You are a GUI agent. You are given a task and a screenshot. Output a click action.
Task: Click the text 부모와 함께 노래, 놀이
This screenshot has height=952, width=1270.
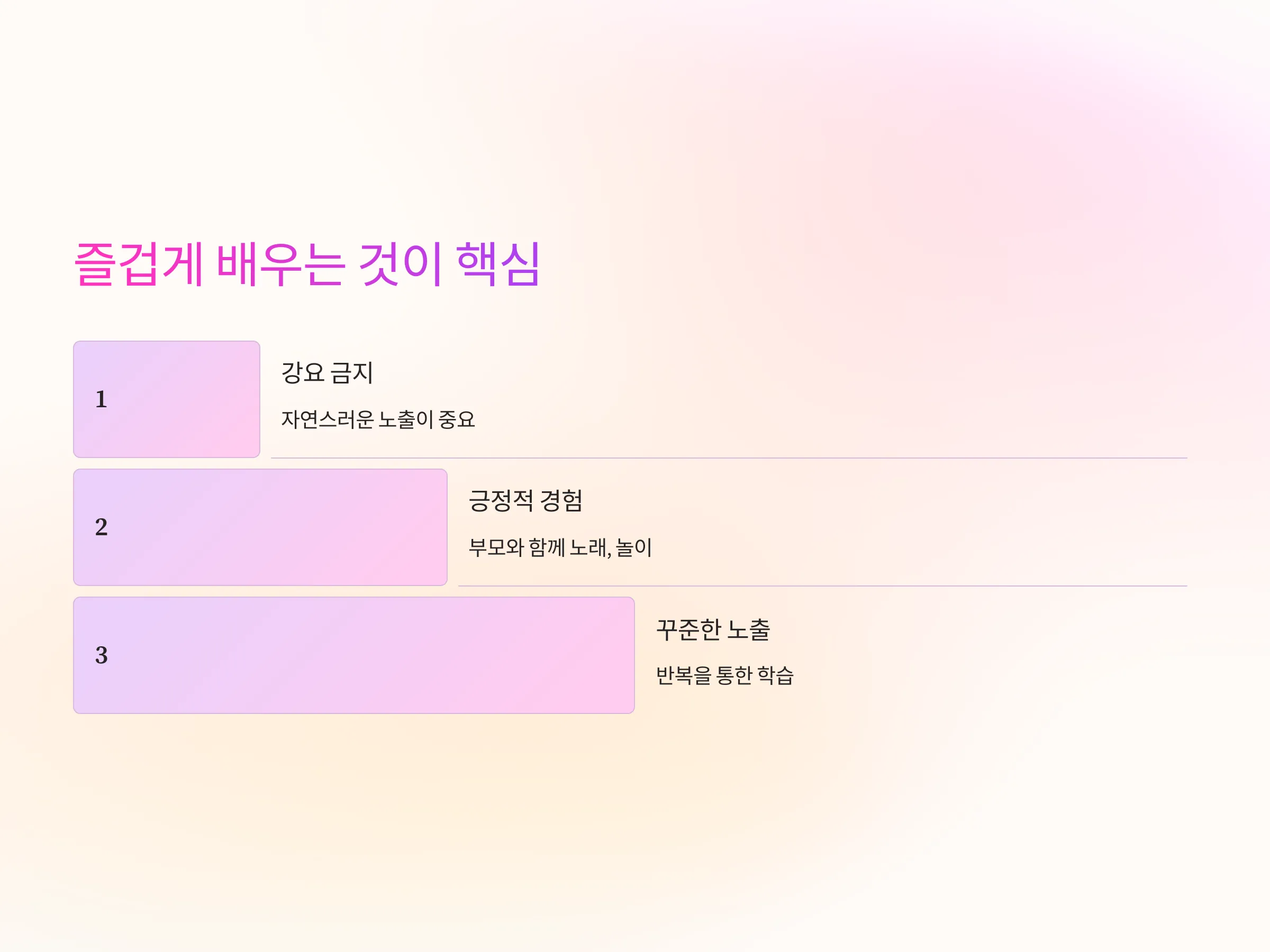tap(560, 547)
